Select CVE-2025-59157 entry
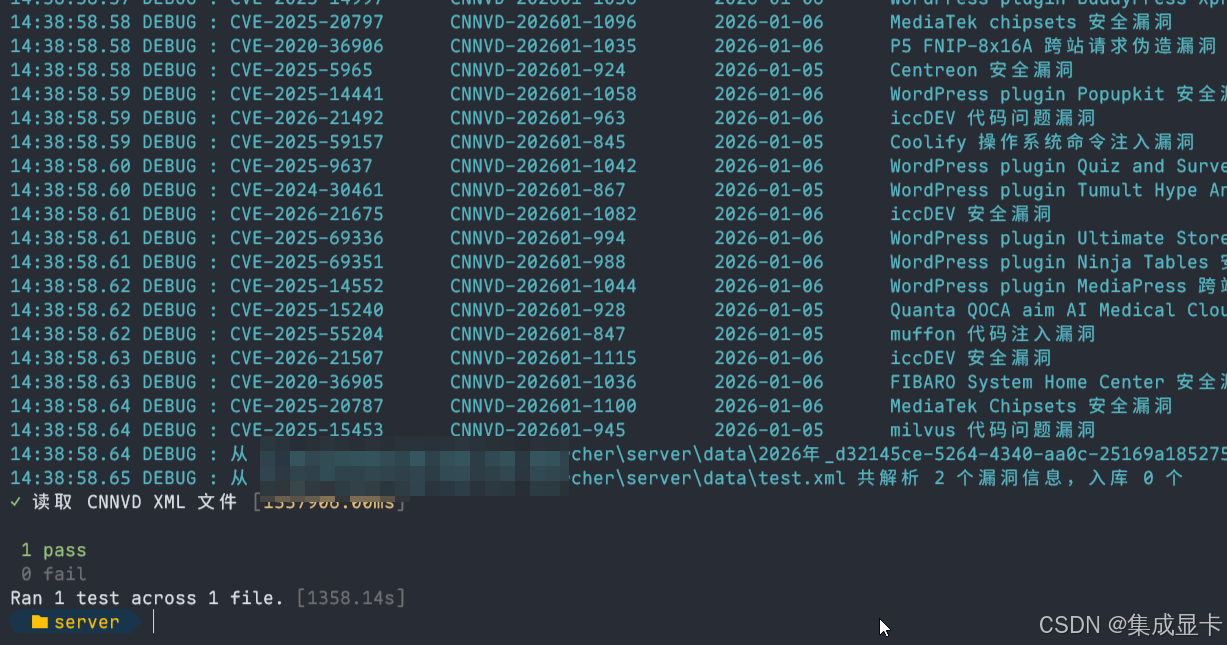Viewport: 1227px width, 645px height. click(x=306, y=142)
